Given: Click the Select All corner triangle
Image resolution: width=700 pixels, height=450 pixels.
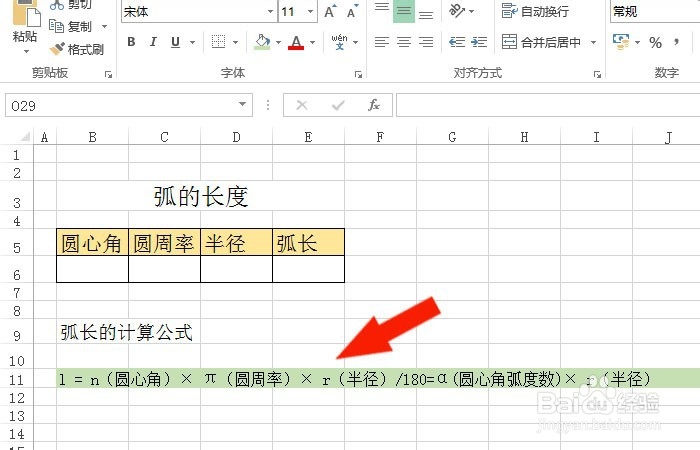Looking at the screenshot, I should 25,136.
